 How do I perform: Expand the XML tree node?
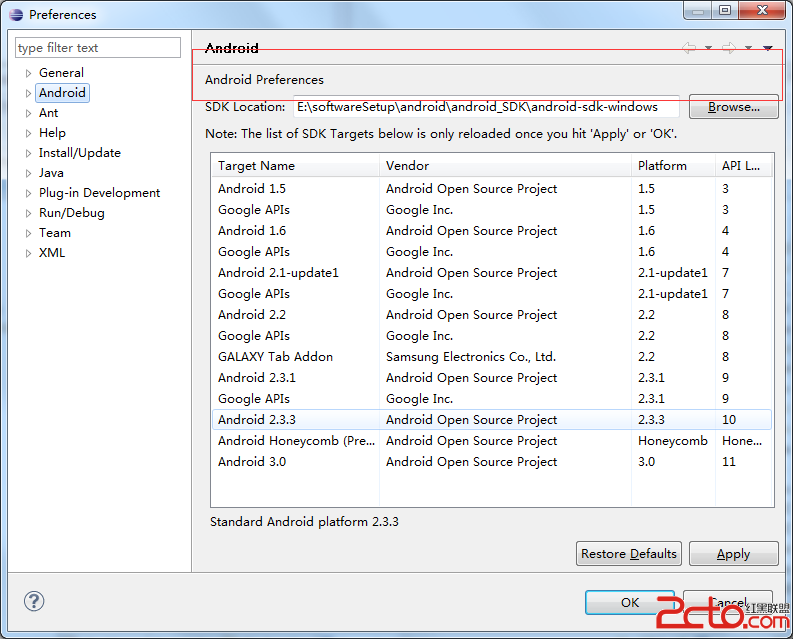(x=28, y=253)
